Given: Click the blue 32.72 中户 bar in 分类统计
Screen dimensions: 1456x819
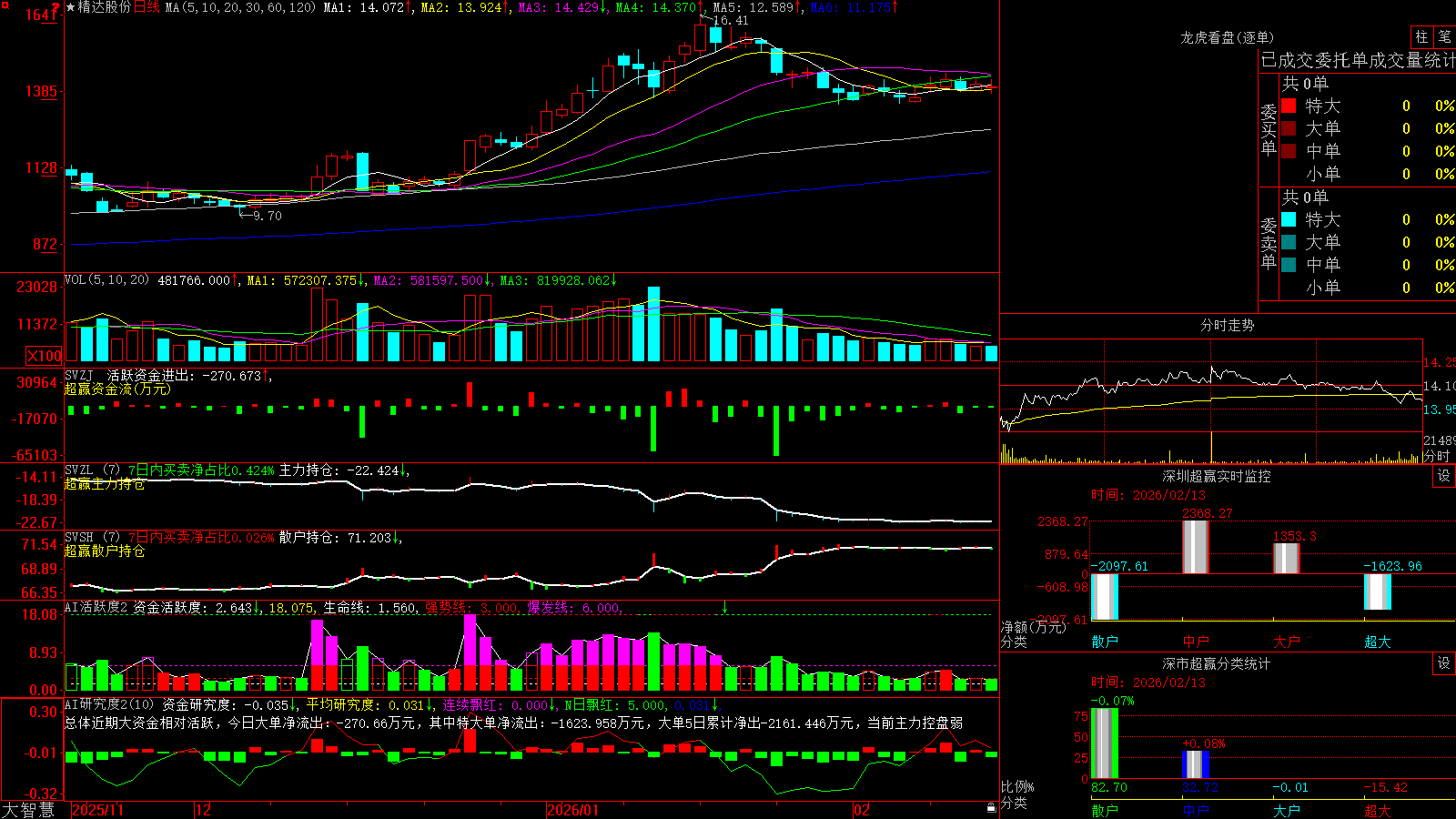Looking at the screenshot, I should [x=1196, y=764].
